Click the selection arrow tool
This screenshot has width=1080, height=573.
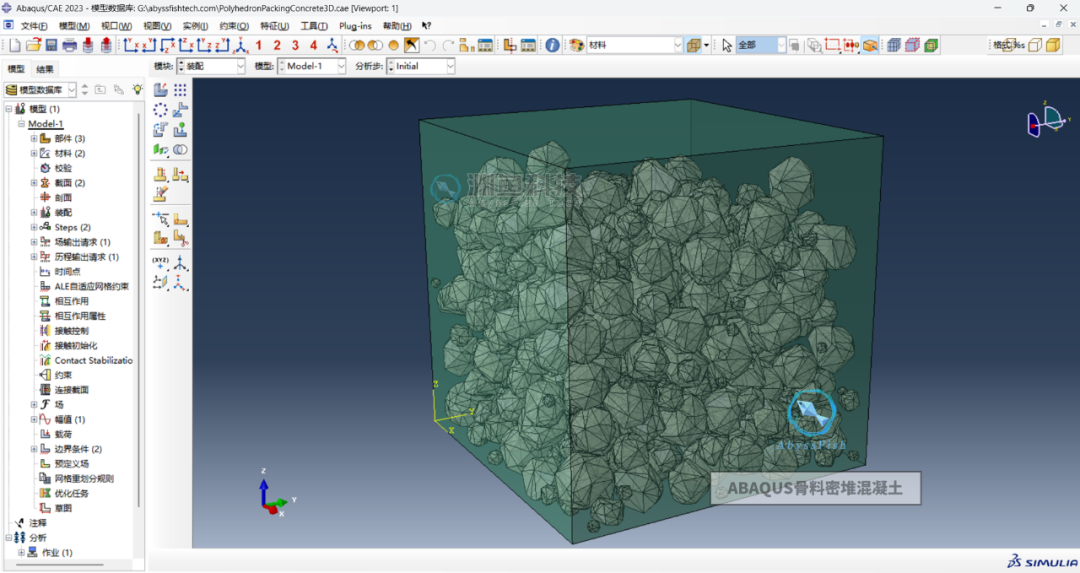727,45
